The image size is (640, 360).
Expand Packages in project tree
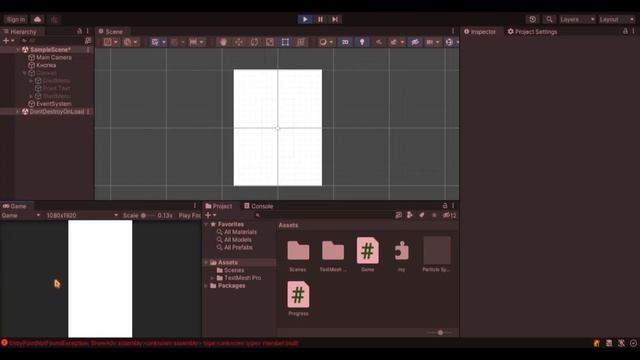point(206,286)
